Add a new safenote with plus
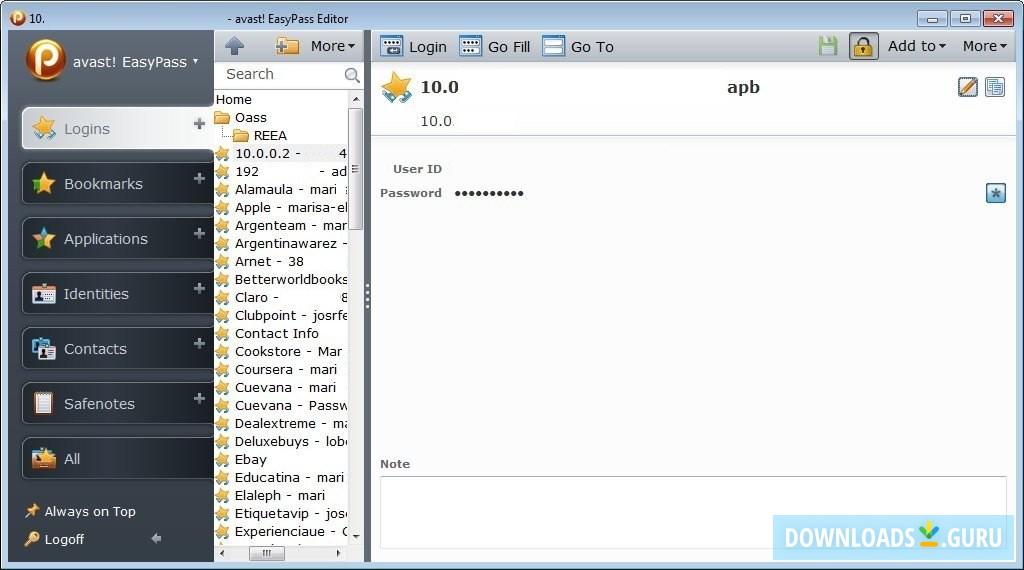The height and width of the screenshot is (570, 1024). pos(199,398)
